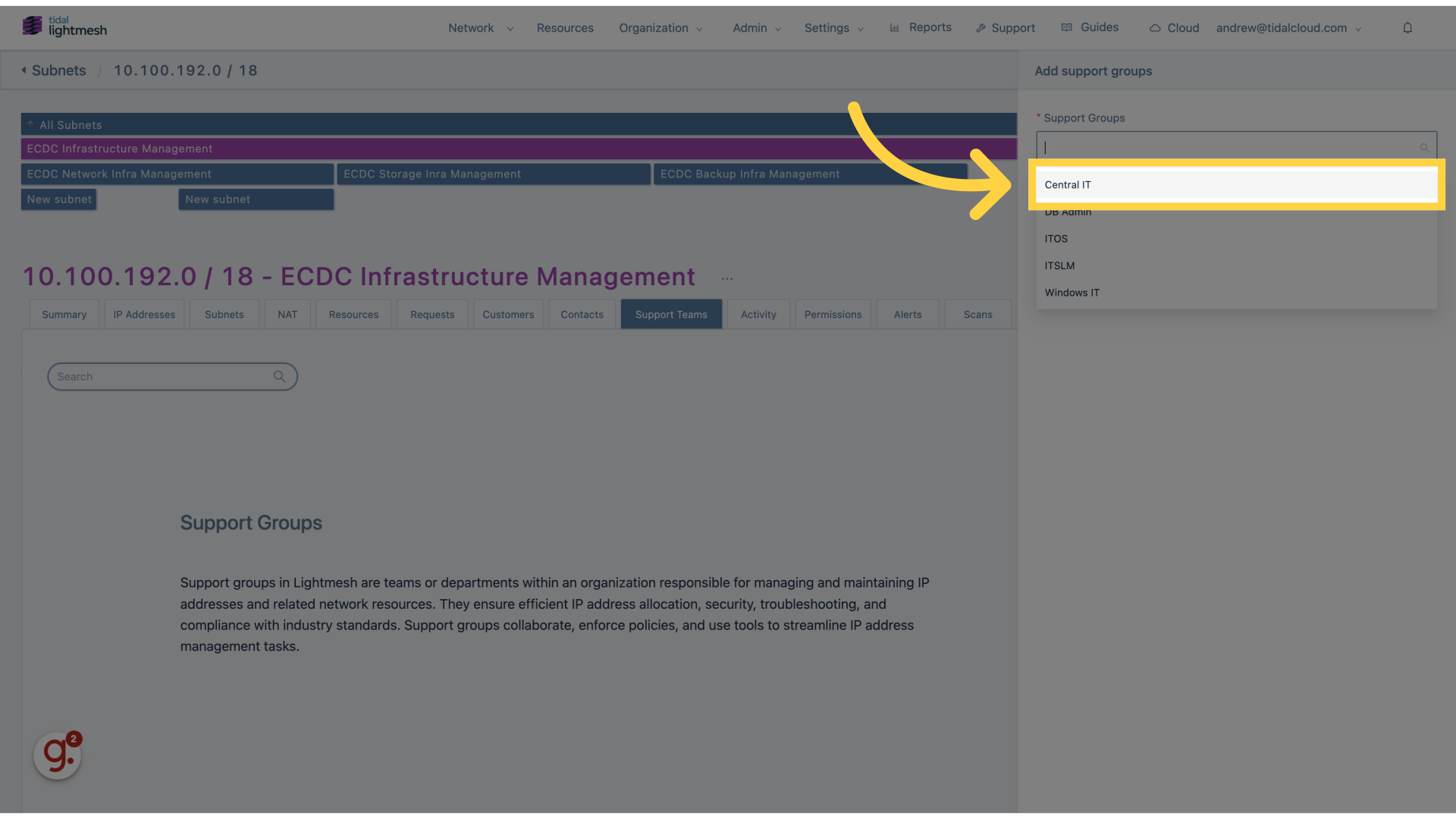This screenshot has height=819, width=1456.
Task: Switch to the Activity tab
Action: [x=758, y=315]
